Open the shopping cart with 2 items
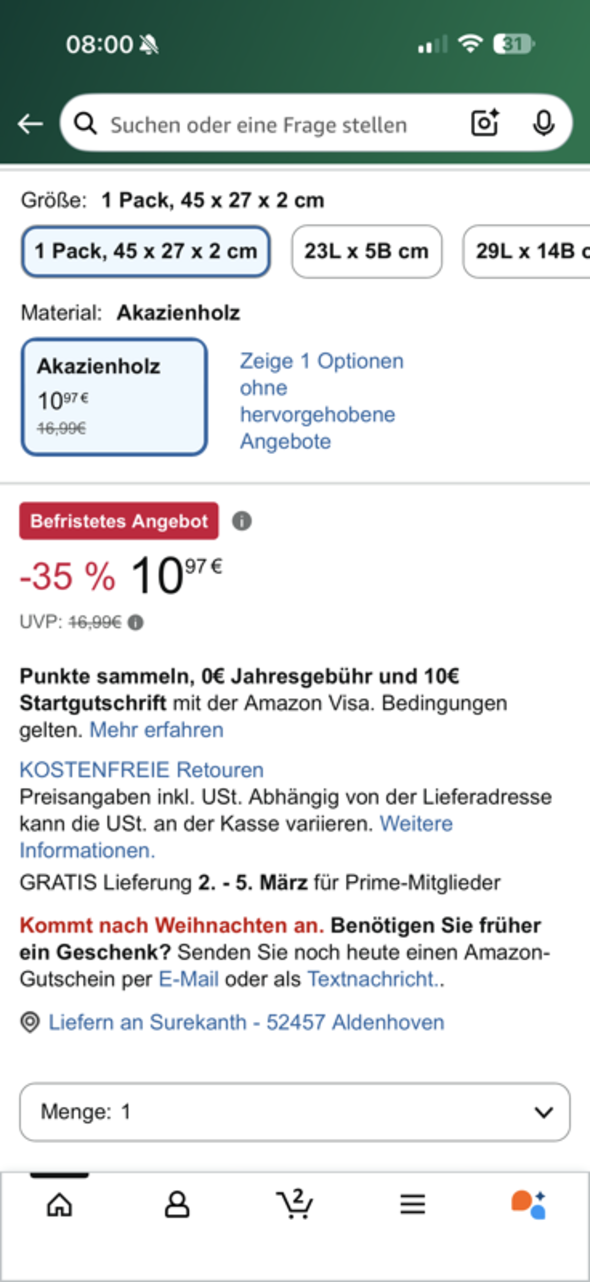The image size is (590, 1282). coord(294,1204)
